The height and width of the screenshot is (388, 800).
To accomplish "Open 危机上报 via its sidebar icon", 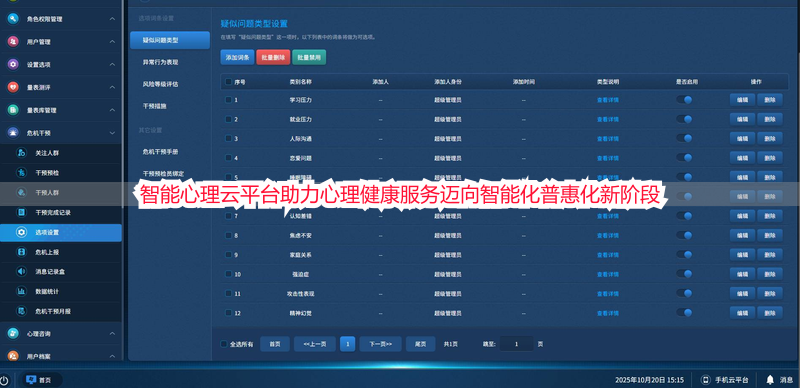I will tap(21, 252).
